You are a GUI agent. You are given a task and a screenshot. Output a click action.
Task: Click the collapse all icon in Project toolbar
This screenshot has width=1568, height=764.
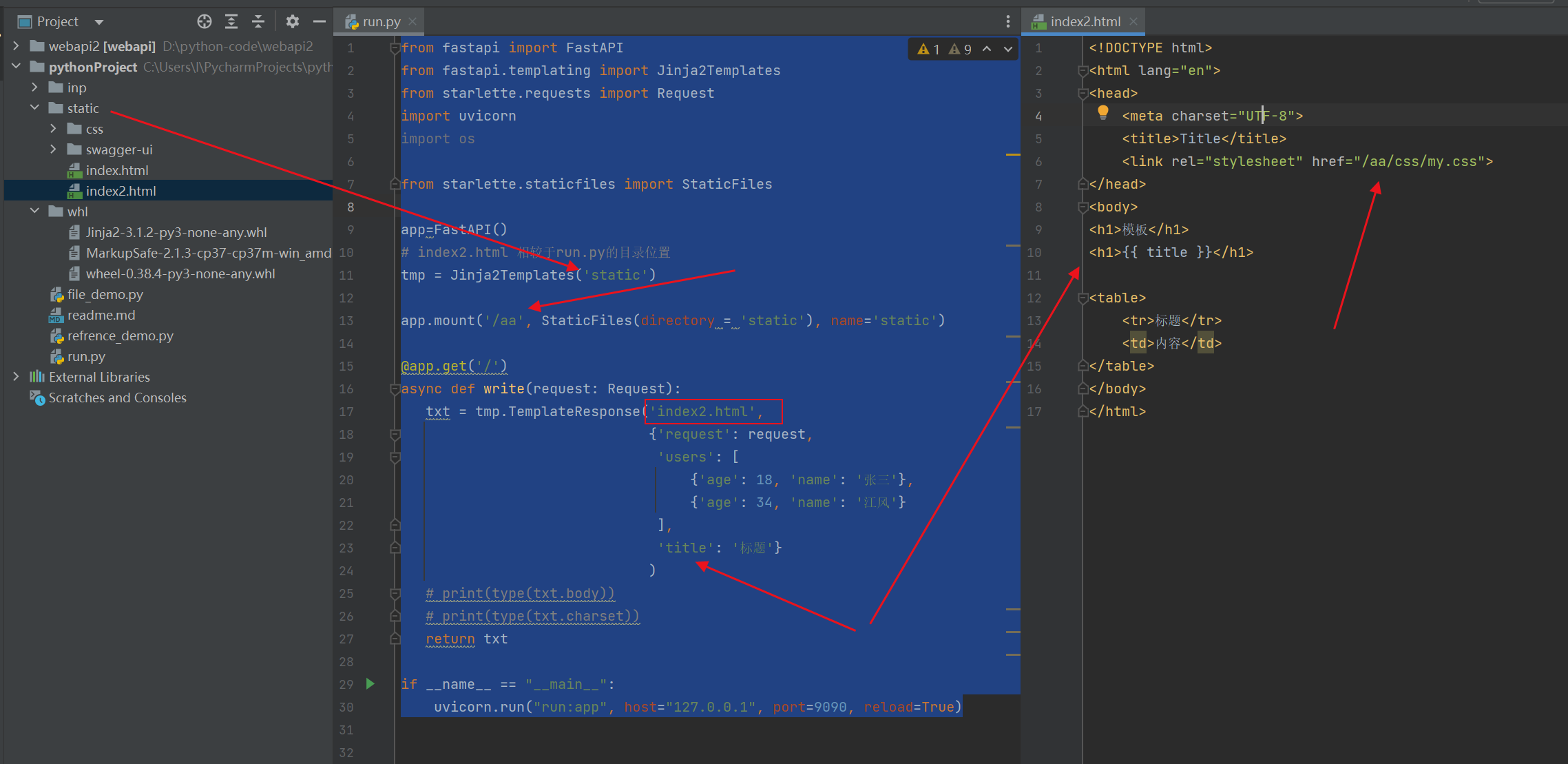[x=258, y=21]
